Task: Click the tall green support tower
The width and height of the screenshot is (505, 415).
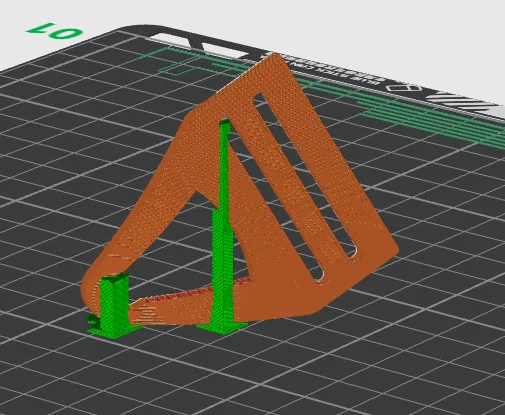Action: [223, 227]
